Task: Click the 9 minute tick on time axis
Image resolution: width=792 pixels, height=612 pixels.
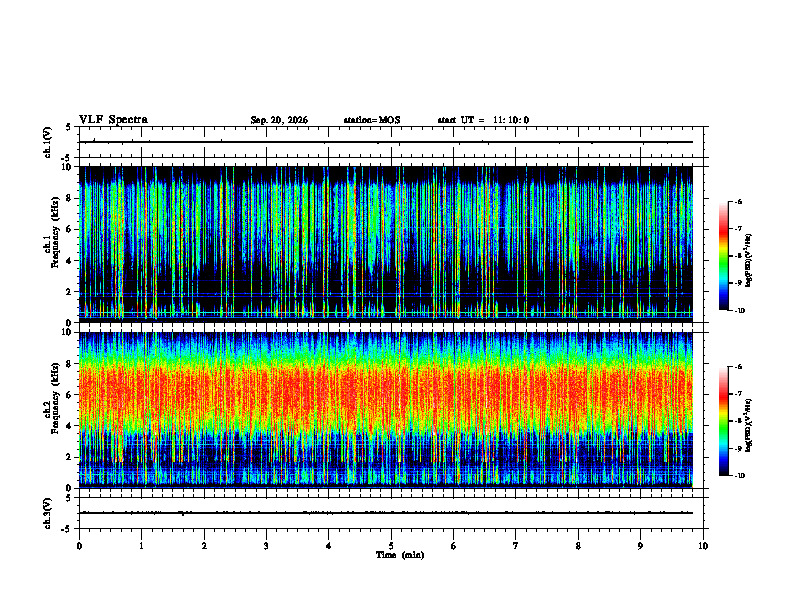Action: 640,546
